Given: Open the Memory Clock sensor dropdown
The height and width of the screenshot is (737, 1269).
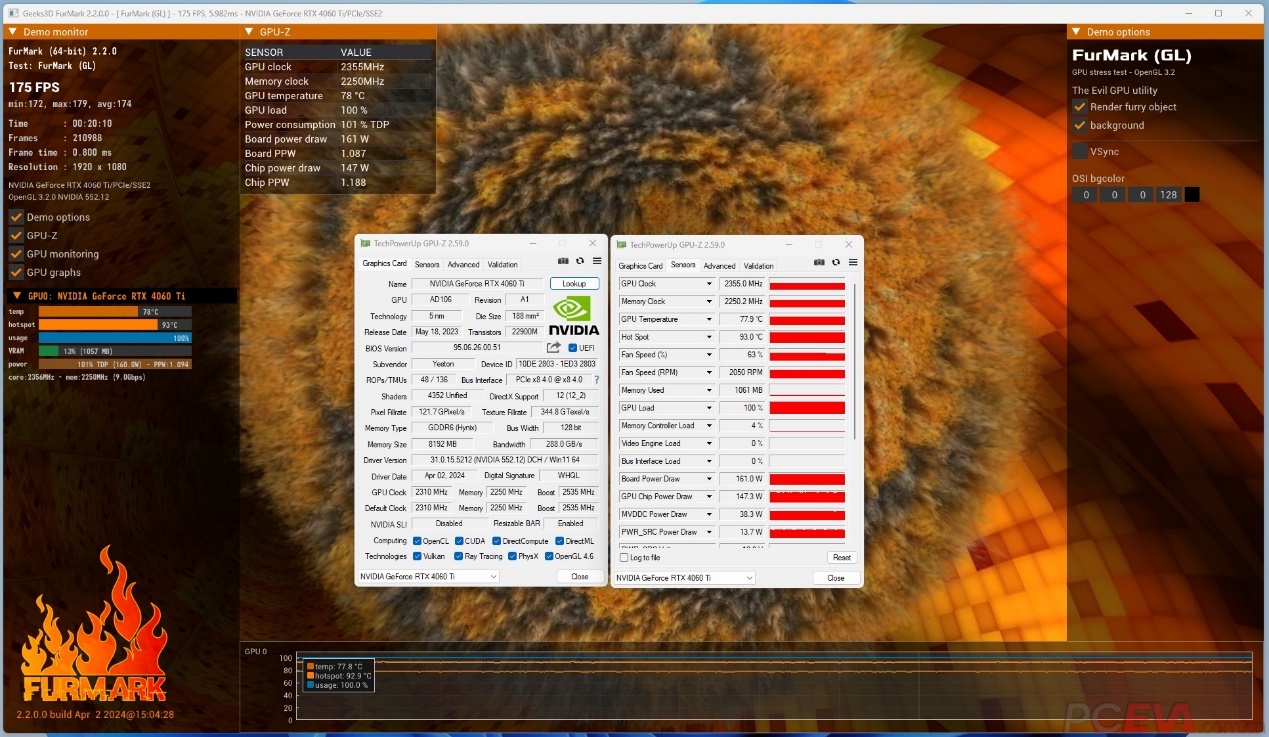Looking at the screenshot, I should pyautogui.click(x=709, y=301).
